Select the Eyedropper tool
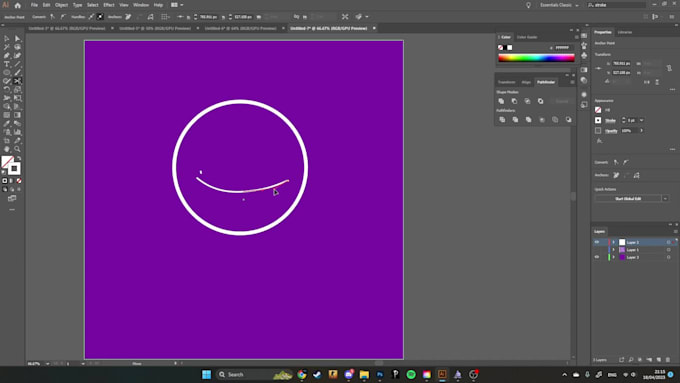This screenshot has width=680, height=383. coord(7,124)
